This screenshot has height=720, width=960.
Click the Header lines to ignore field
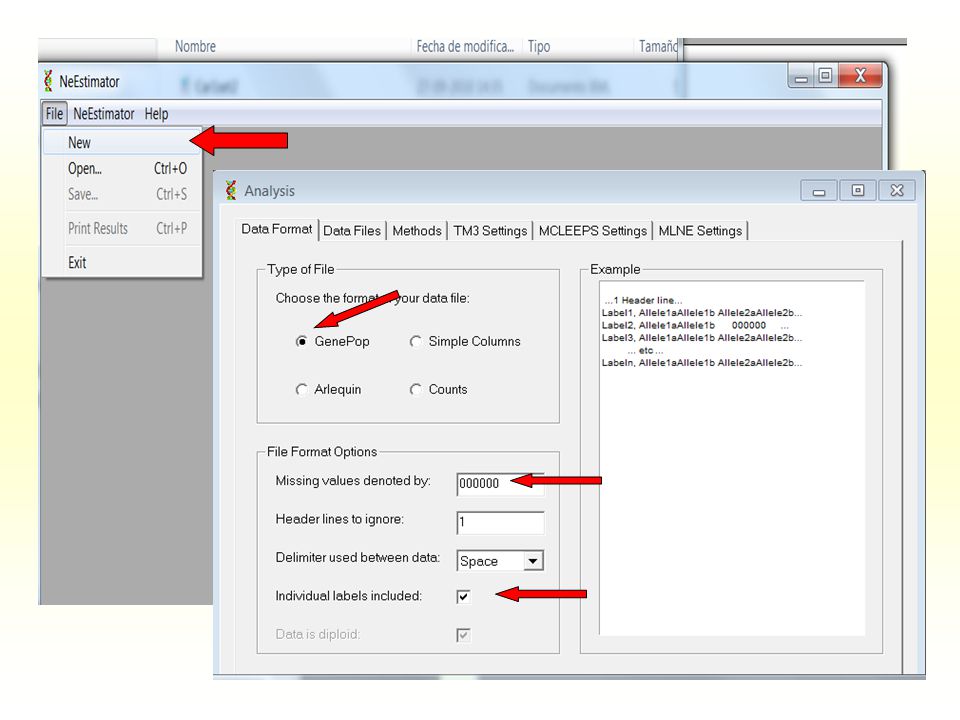tap(500, 522)
